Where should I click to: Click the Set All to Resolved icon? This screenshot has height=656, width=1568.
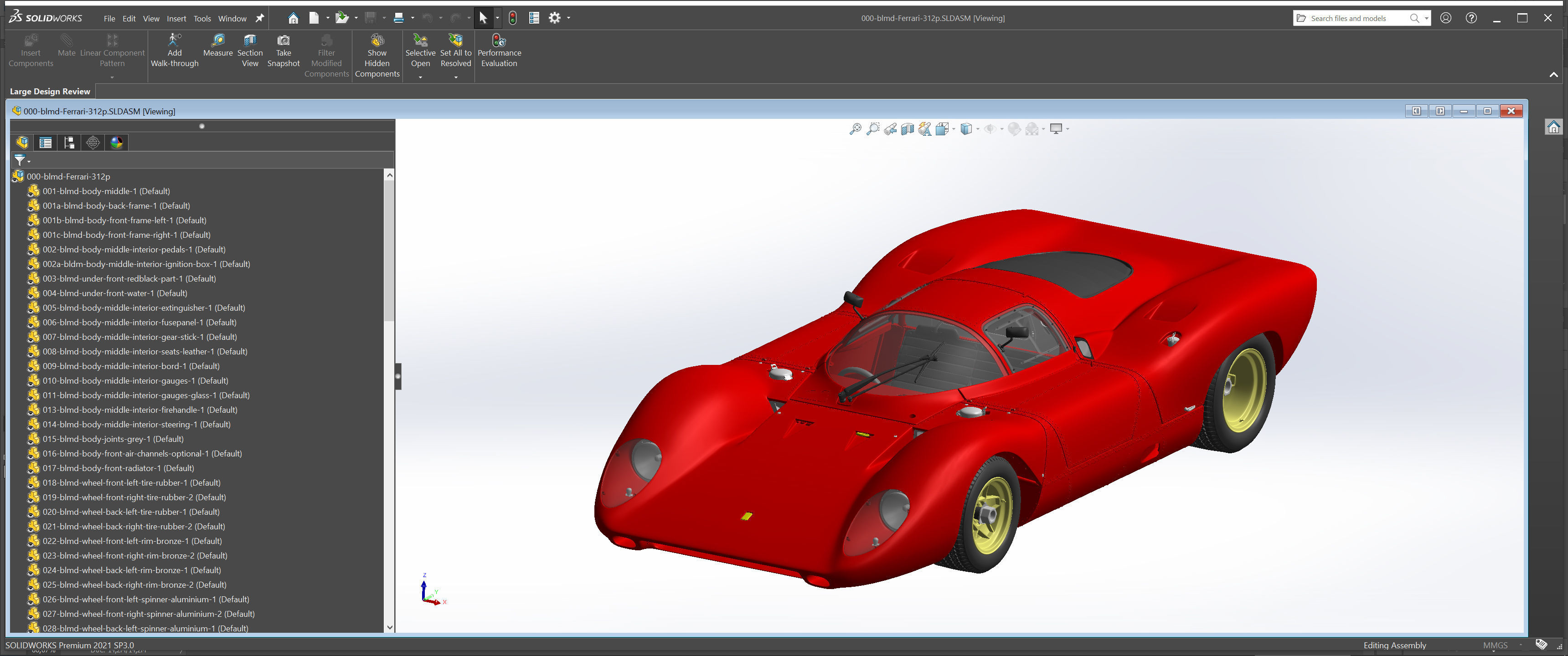coord(455,41)
